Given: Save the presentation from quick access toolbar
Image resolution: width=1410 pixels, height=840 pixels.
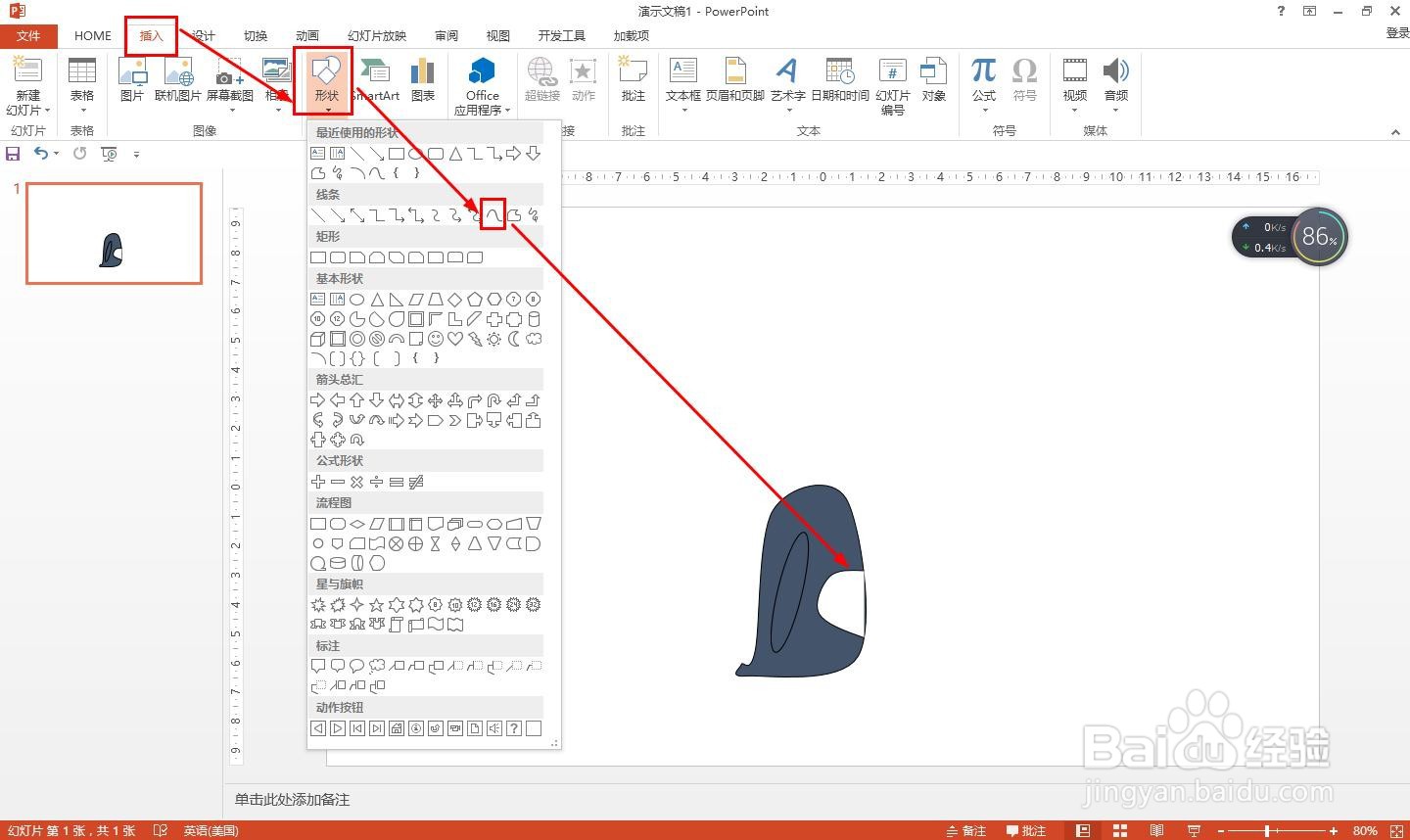Looking at the screenshot, I should (14, 154).
